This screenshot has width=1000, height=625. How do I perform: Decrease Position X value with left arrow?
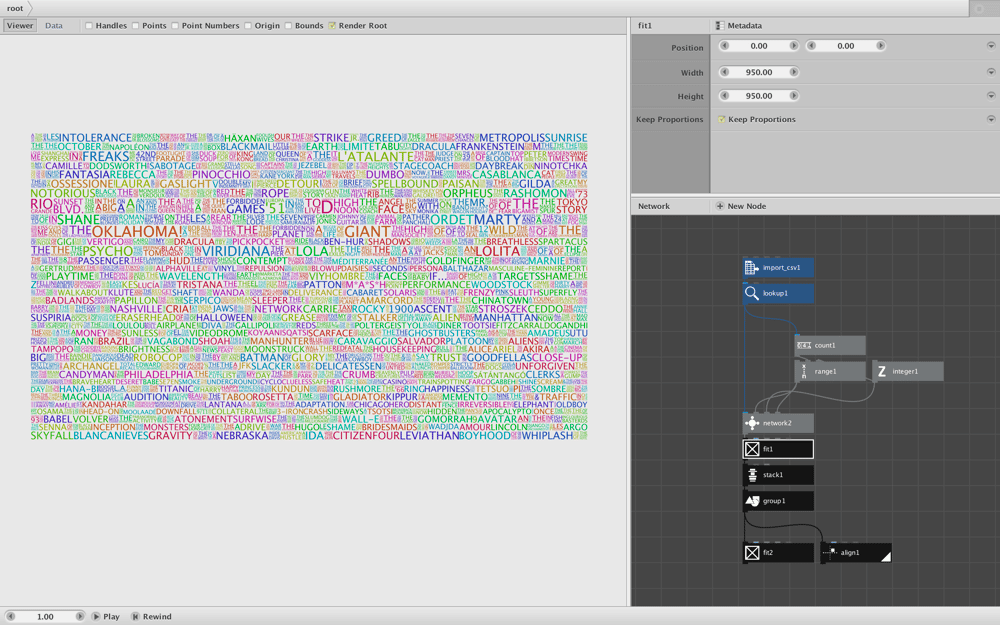coord(724,46)
